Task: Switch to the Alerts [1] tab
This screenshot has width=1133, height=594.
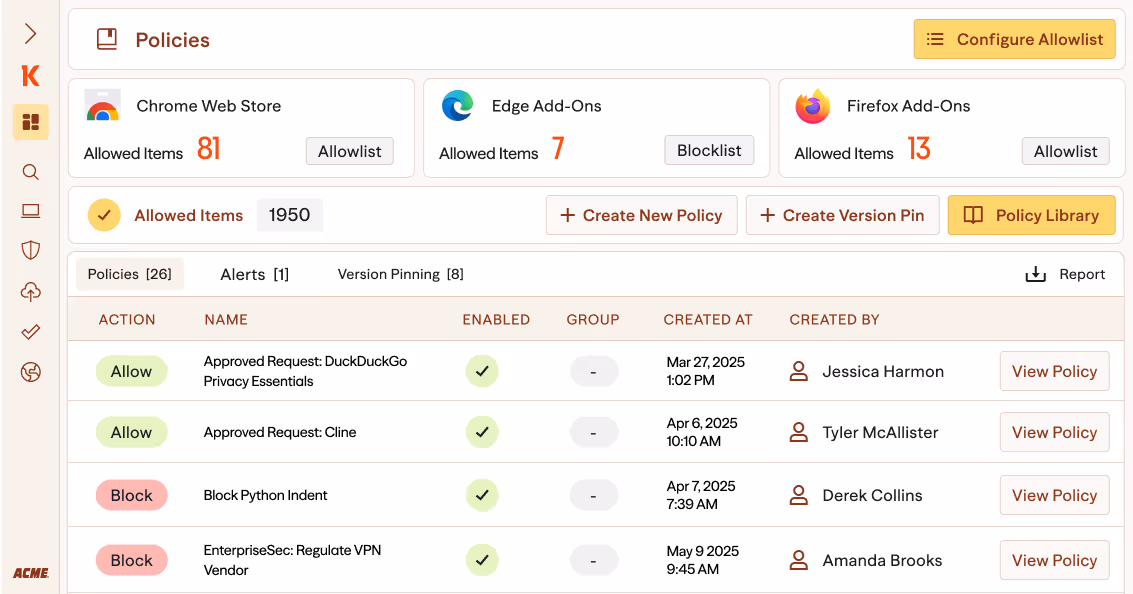Action: pos(254,274)
